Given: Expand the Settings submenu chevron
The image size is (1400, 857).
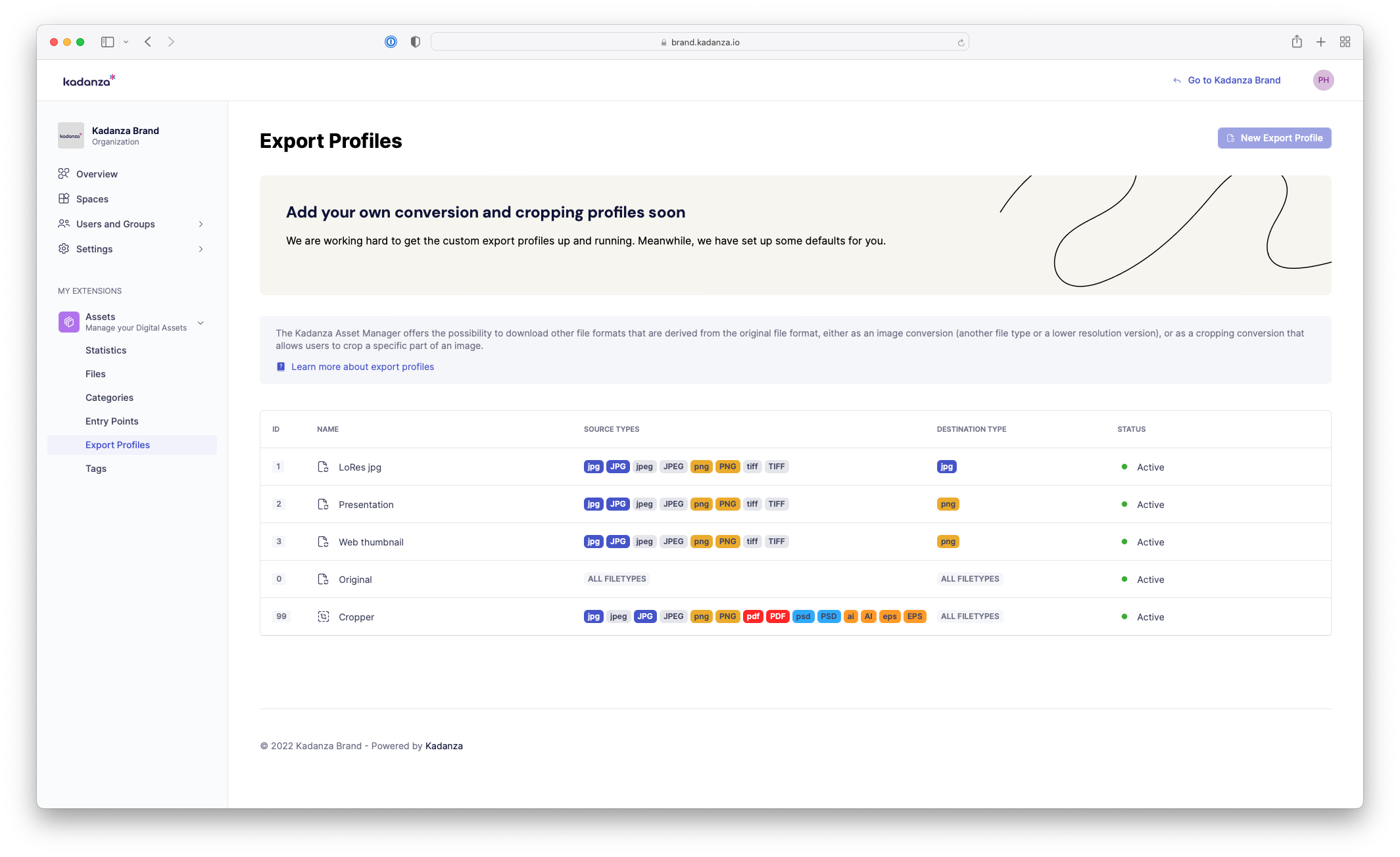Looking at the screenshot, I should 201,249.
